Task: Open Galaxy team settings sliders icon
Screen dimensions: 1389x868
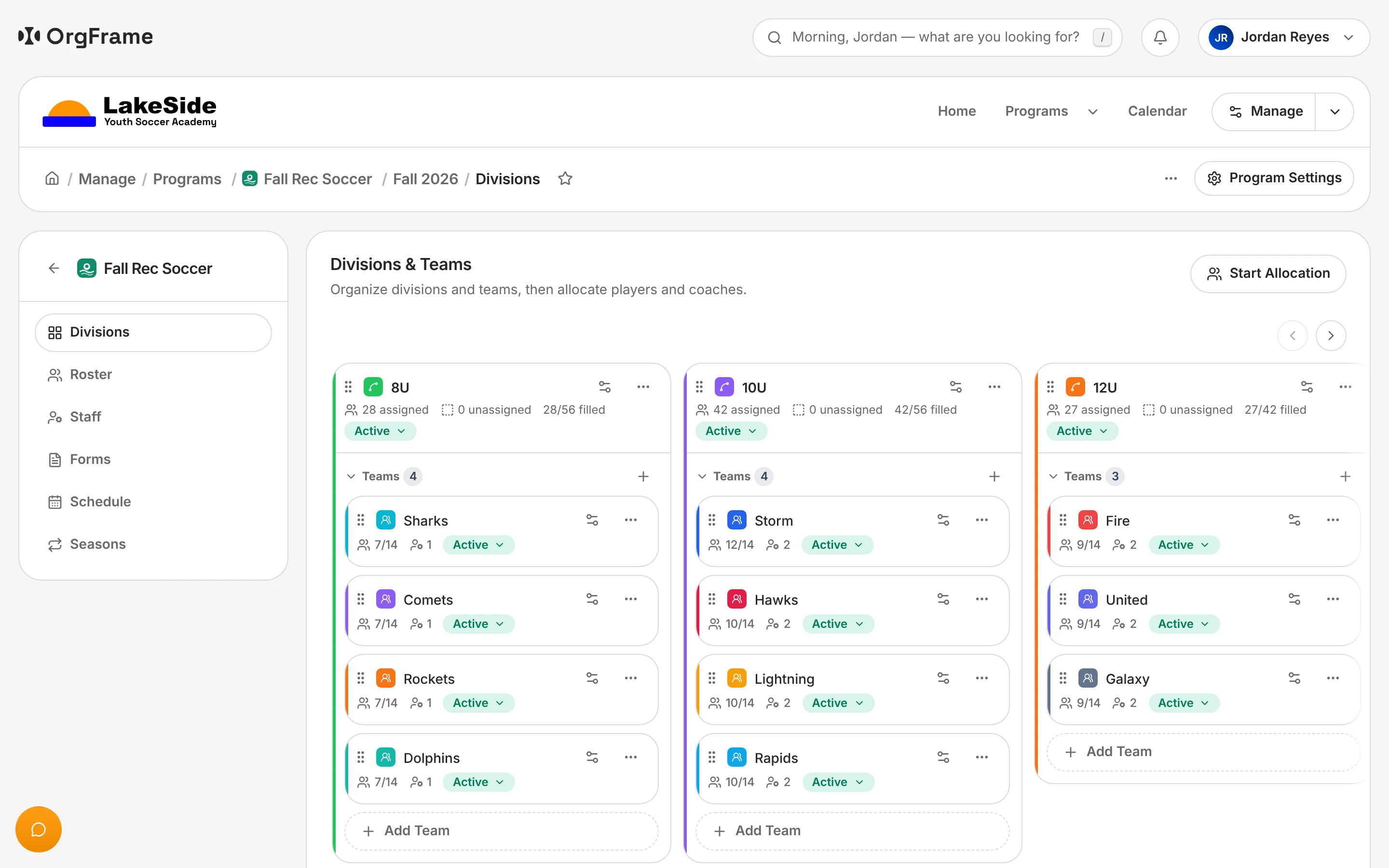Action: (x=1294, y=678)
